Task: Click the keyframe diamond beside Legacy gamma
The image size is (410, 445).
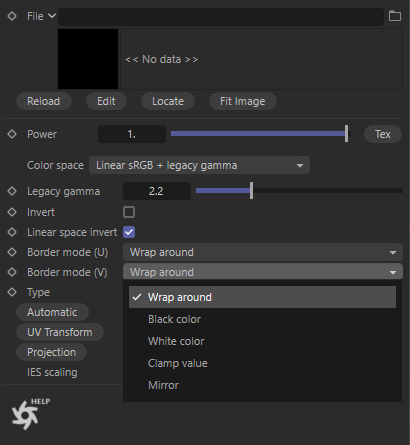Action: (x=12, y=191)
